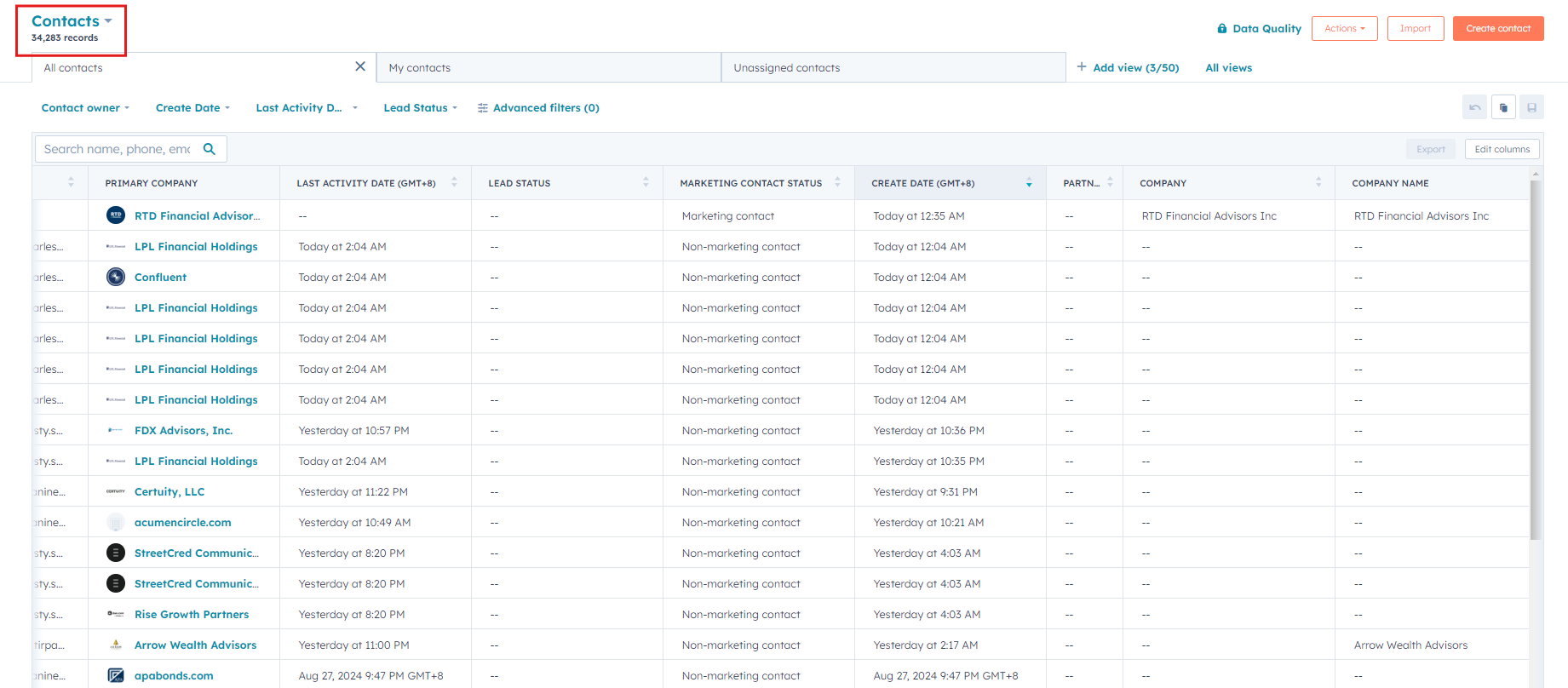Image resolution: width=1568 pixels, height=688 pixels.
Task: Click the Advanced filters sliders icon
Action: (x=483, y=108)
